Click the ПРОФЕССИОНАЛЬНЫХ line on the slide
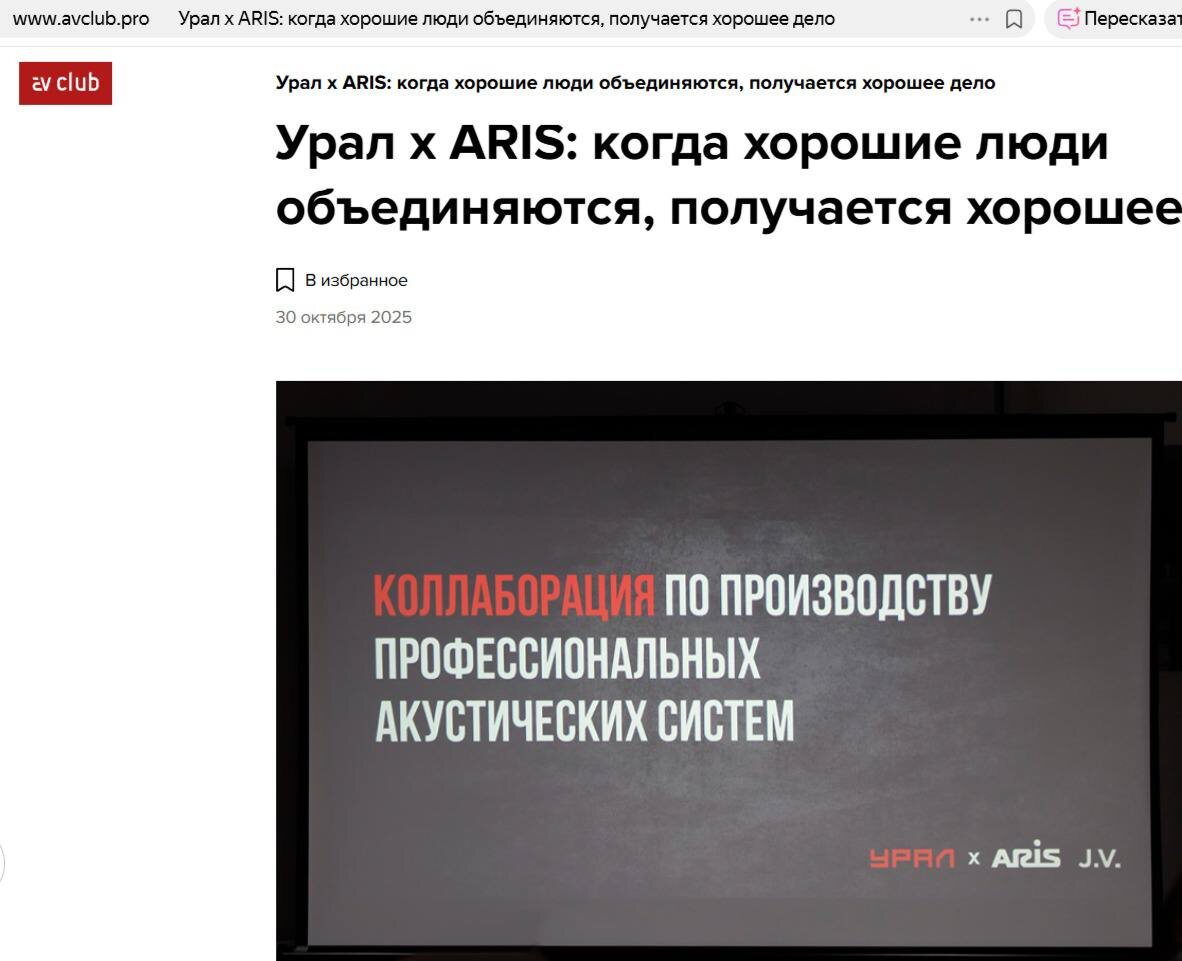The width and height of the screenshot is (1182, 961). click(x=567, y=659)
